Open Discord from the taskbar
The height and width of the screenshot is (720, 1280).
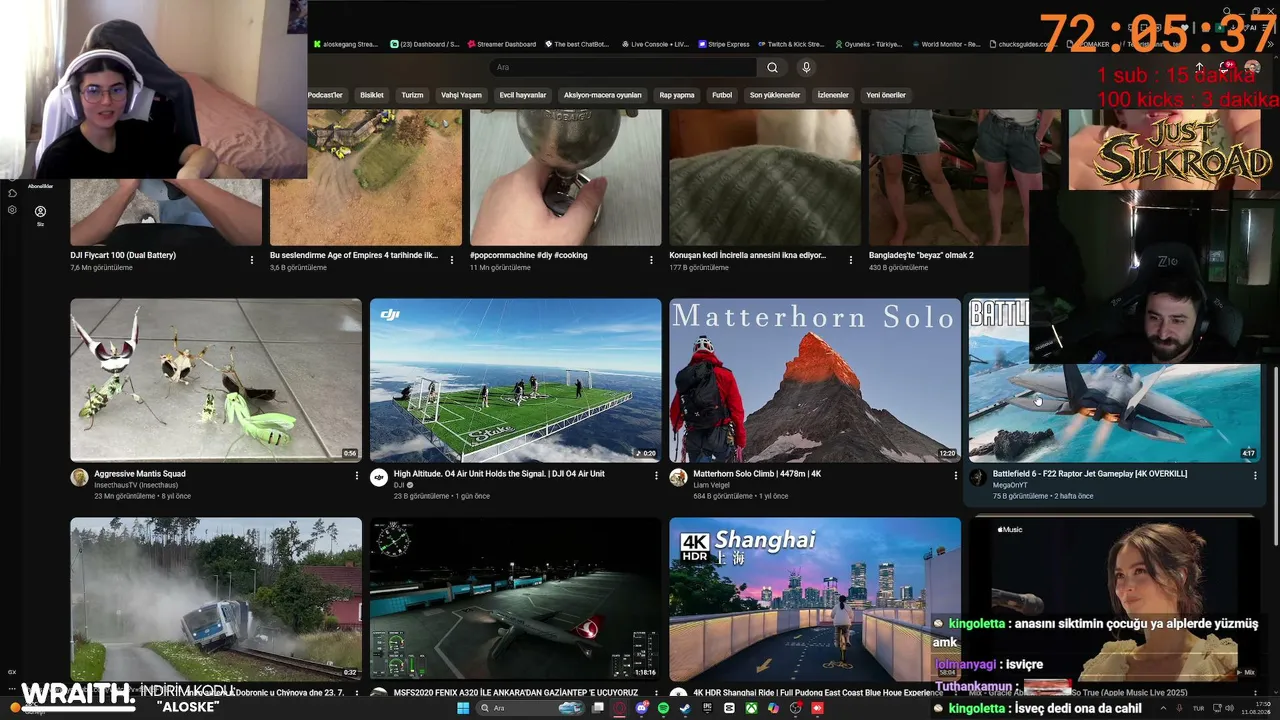(x=641, y=708)
